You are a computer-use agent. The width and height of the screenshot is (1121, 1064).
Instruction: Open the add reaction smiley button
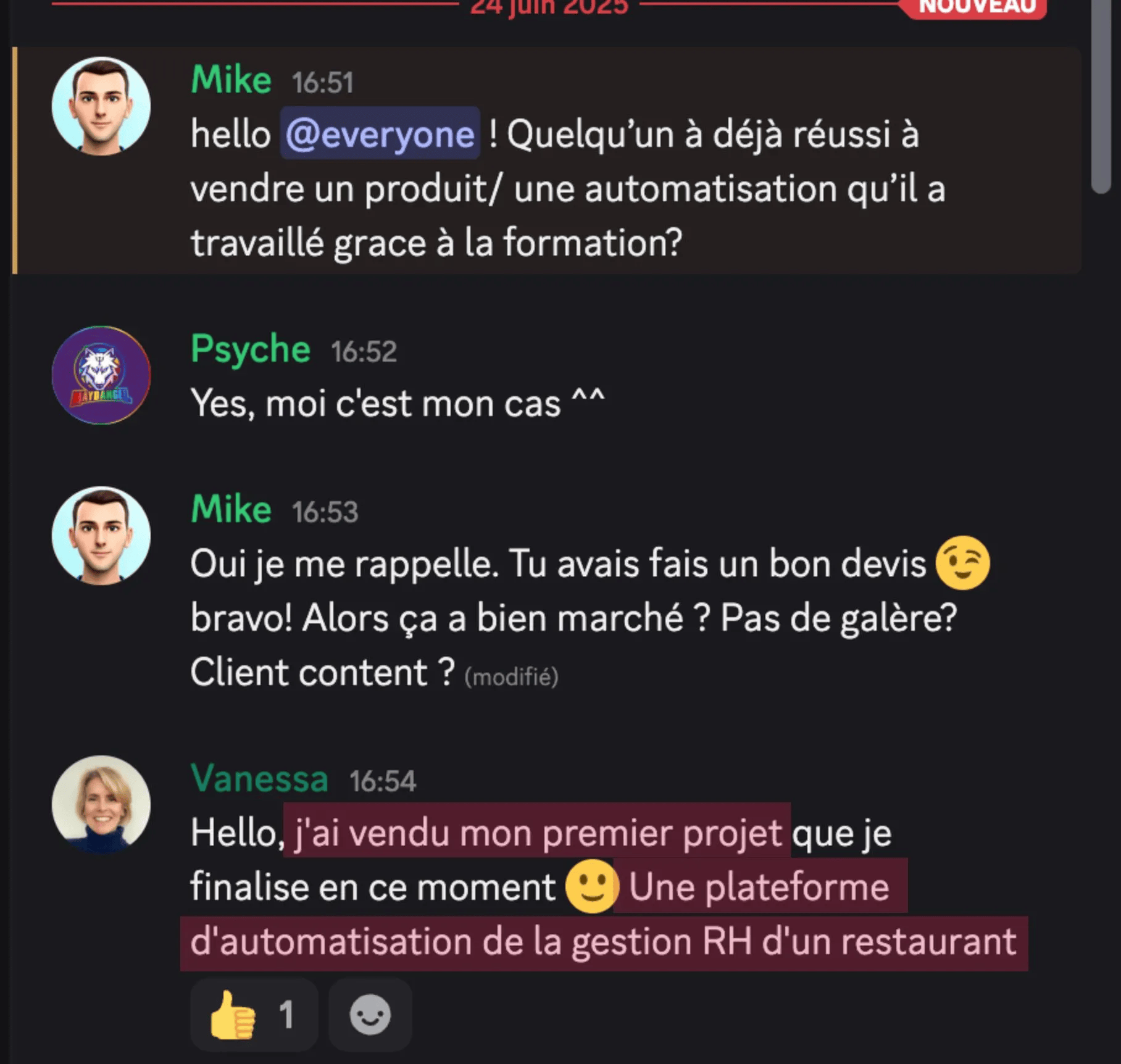(x=370, y=1015)
